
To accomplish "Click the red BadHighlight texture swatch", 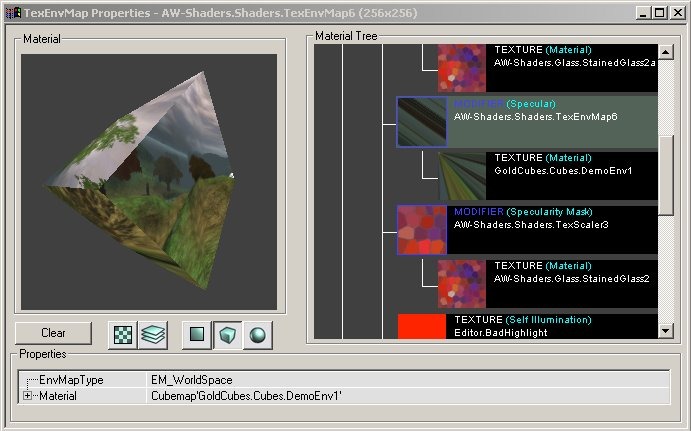I will pyautogui.click(x=421, y=326).
